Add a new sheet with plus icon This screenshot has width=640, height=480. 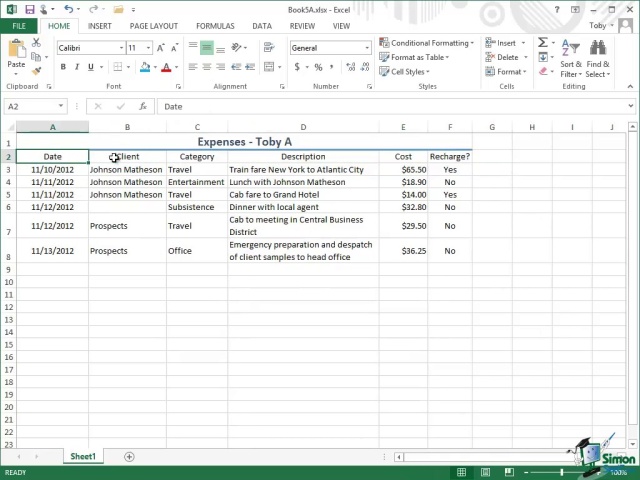129,457
